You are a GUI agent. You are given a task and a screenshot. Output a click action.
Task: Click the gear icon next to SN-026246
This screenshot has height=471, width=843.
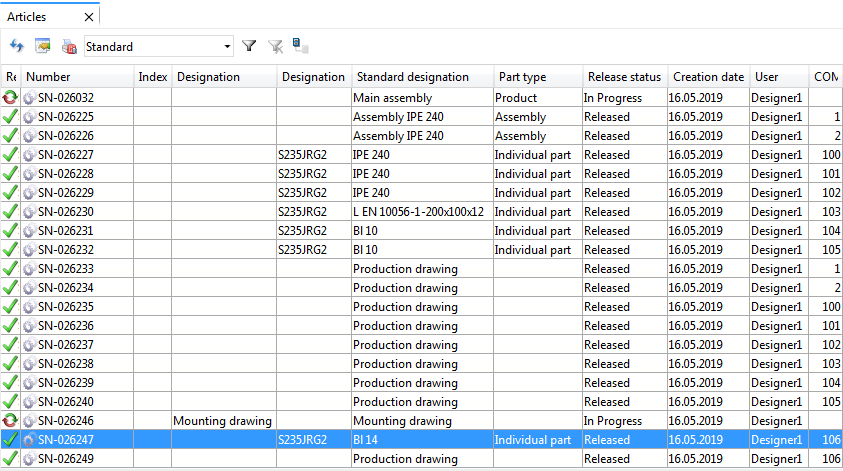[x=29, y=421]
